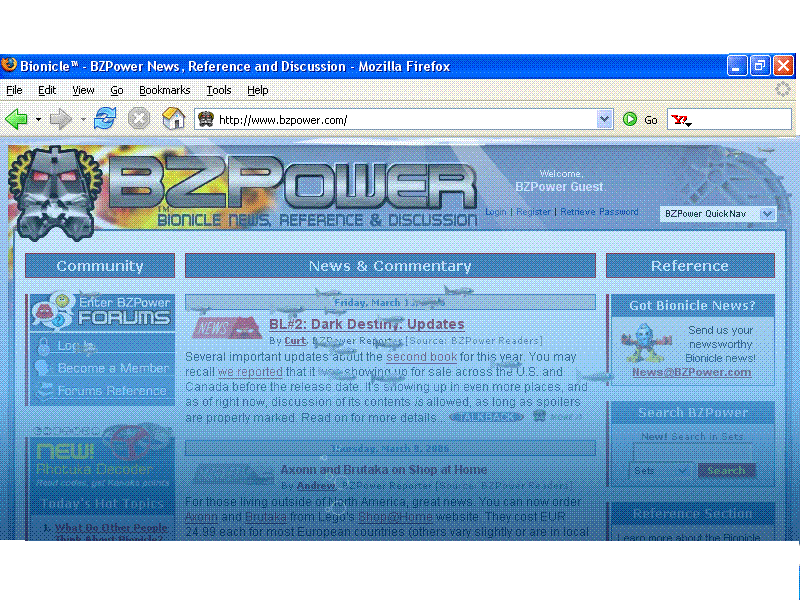Click the icon beside Become a Member

[x=42, y=368]
